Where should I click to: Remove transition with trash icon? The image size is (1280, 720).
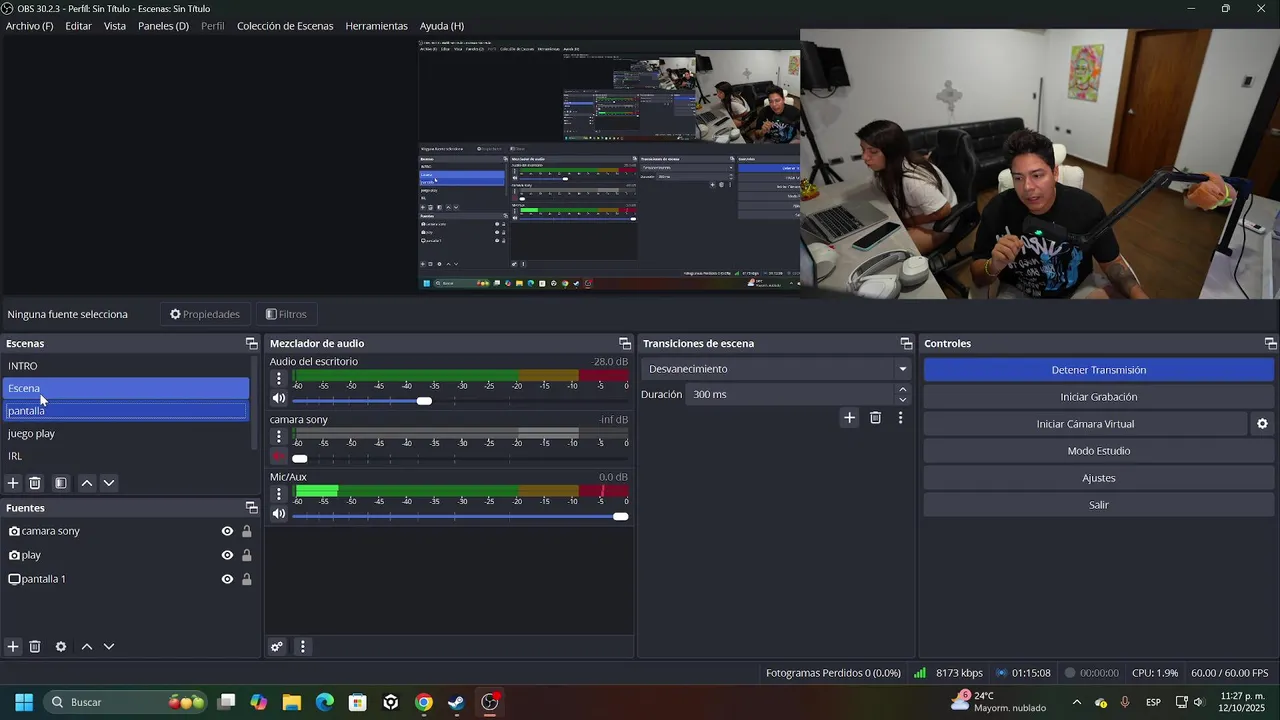875,418
